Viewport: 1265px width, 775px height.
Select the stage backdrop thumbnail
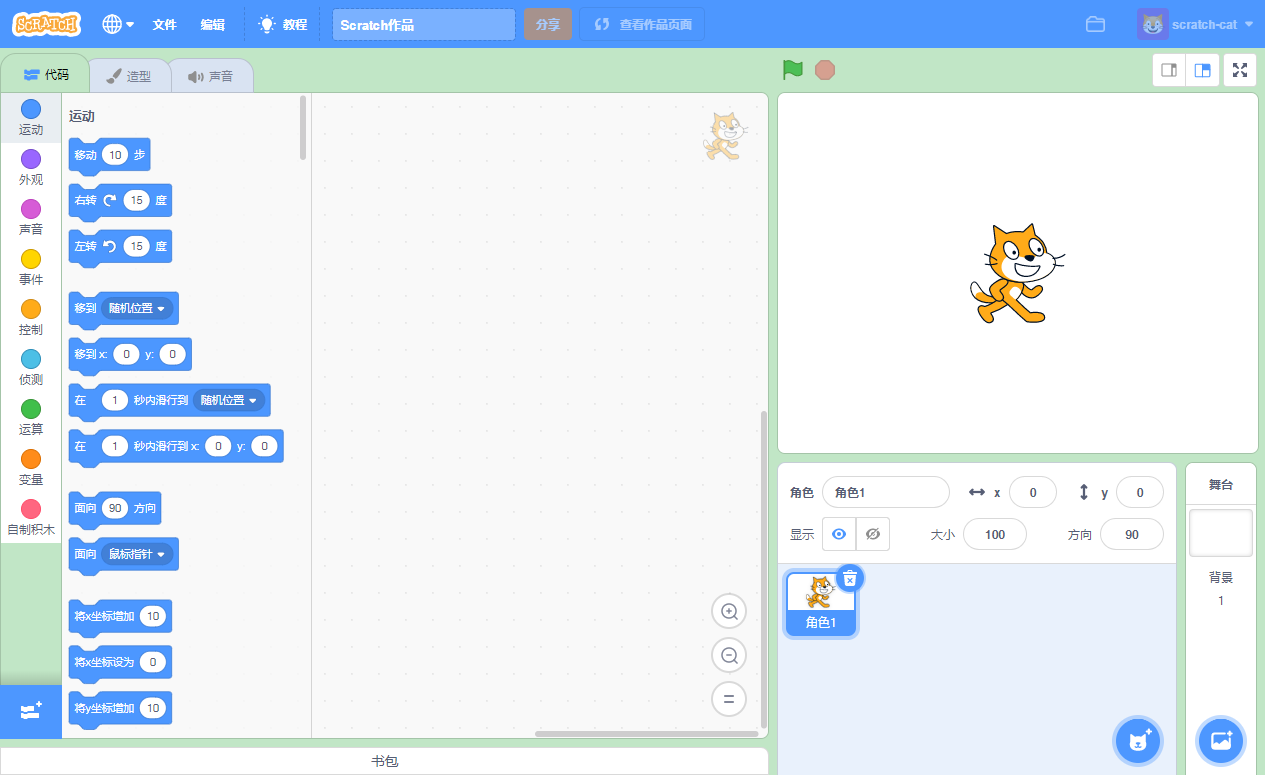point(1221,533)
